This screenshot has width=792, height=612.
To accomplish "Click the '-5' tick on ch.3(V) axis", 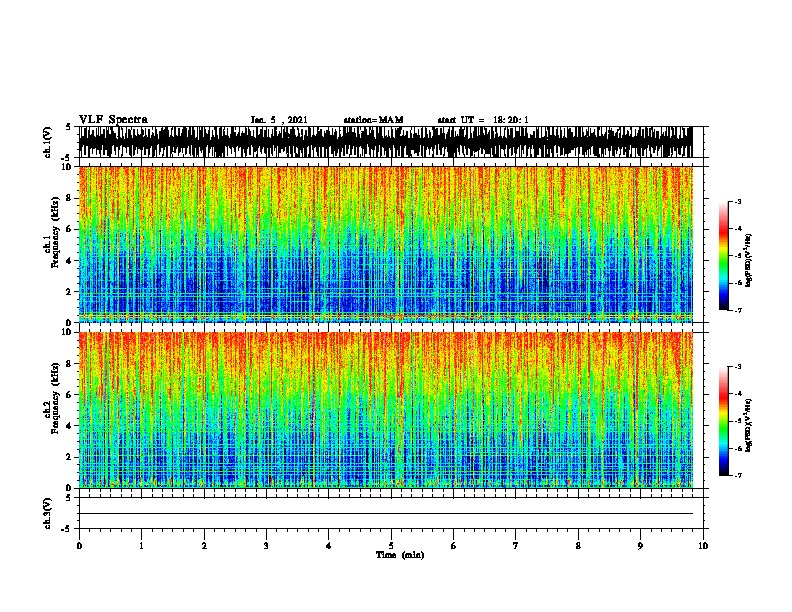I will (67, 529).
